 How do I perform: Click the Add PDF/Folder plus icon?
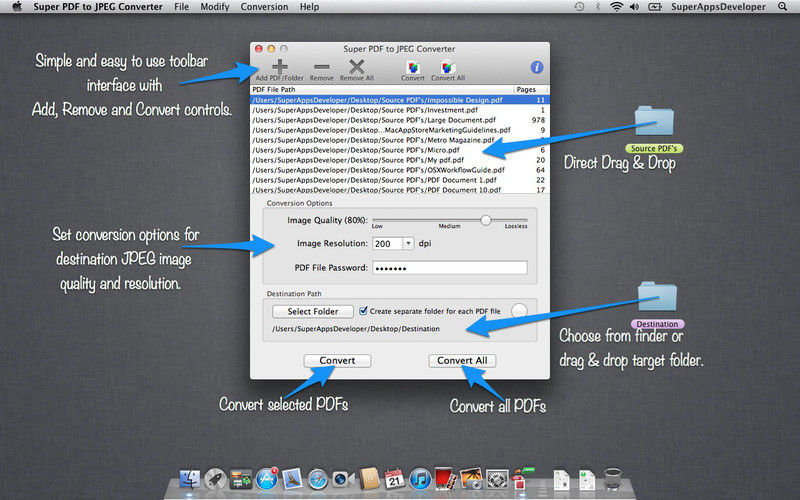(x=280, y=67)
